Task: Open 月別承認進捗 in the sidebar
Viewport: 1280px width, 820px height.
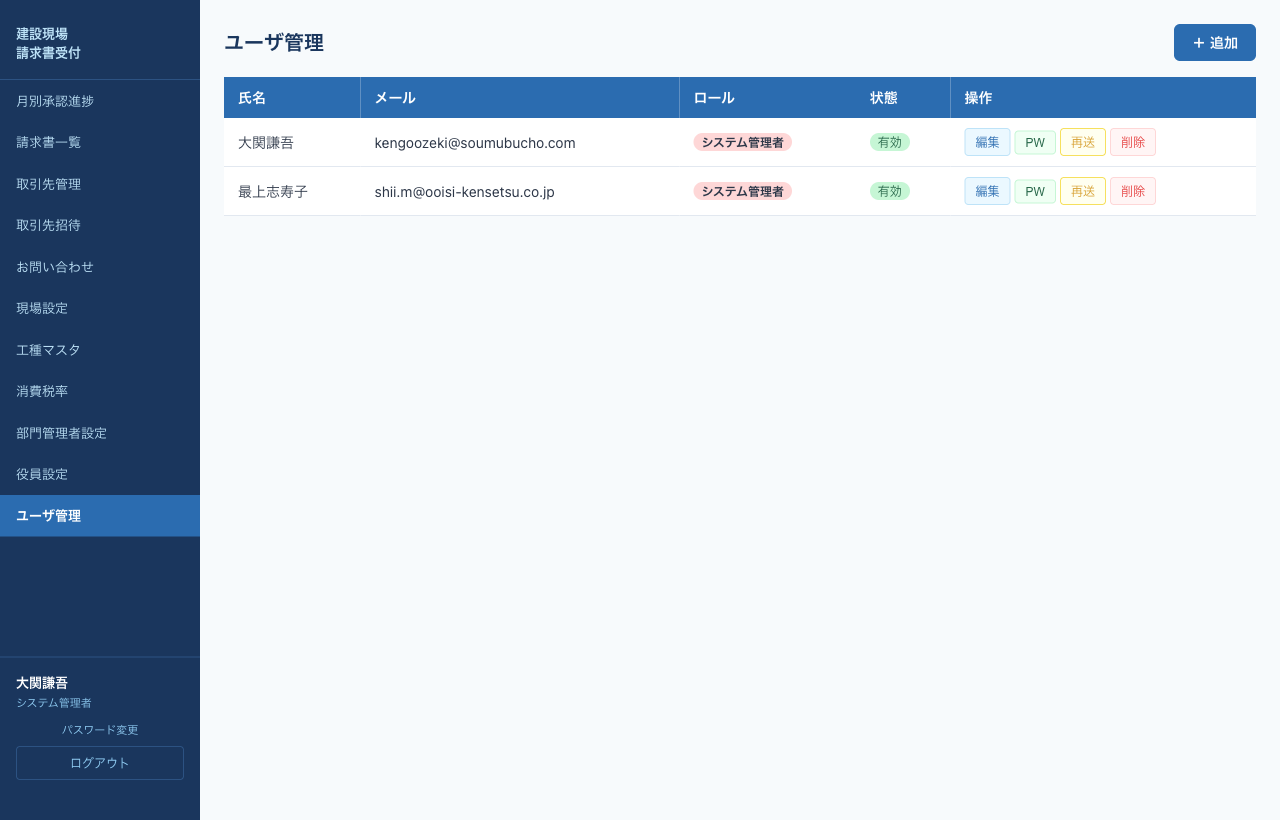Action: tap(100, 101)
